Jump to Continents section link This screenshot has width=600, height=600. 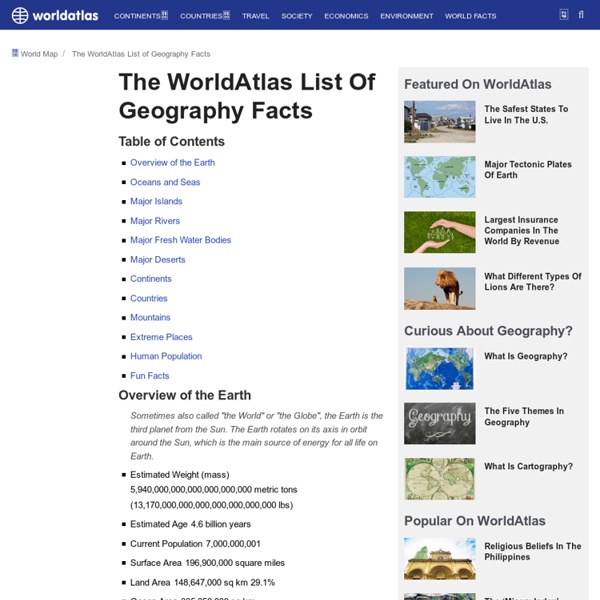151,279
